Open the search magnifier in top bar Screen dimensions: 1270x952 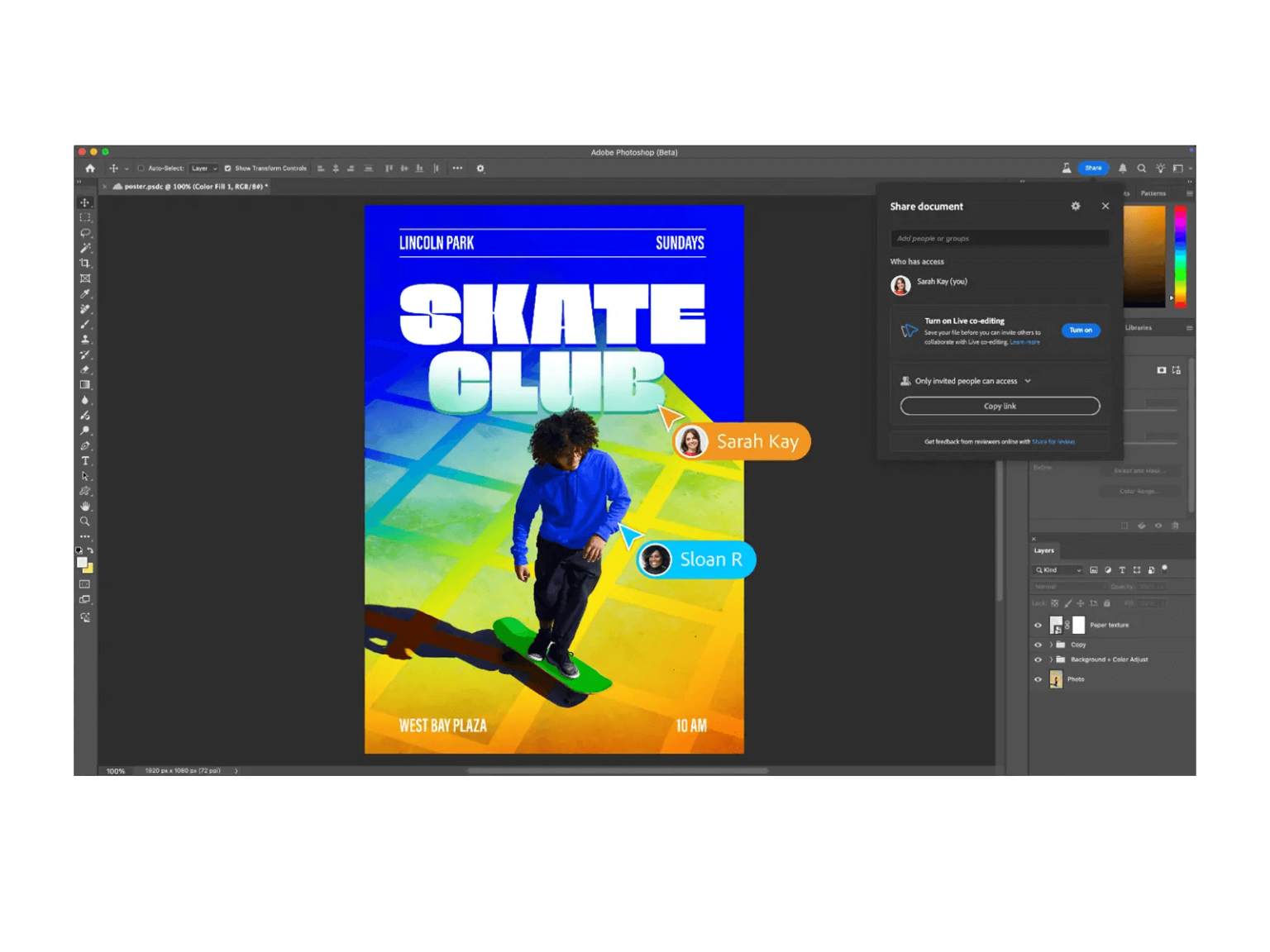(1142, 169)
